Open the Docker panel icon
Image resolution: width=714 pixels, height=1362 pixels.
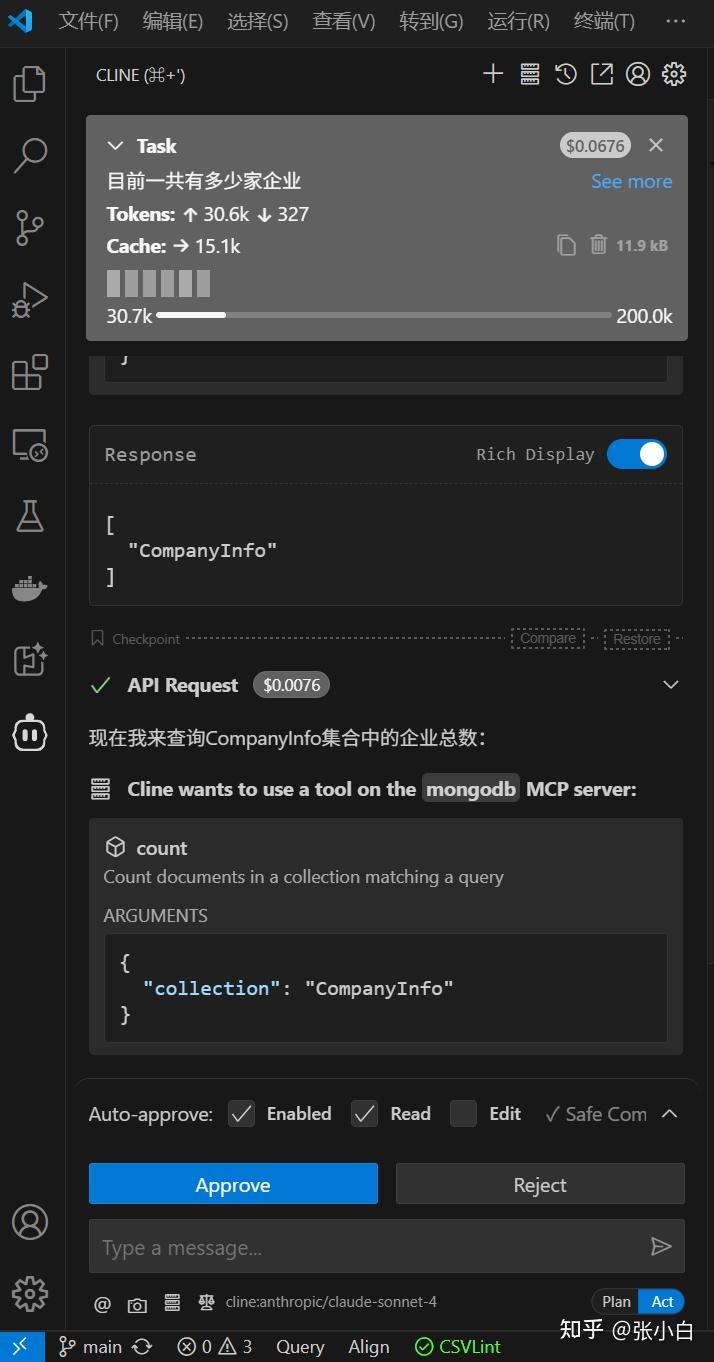[30, 589]
